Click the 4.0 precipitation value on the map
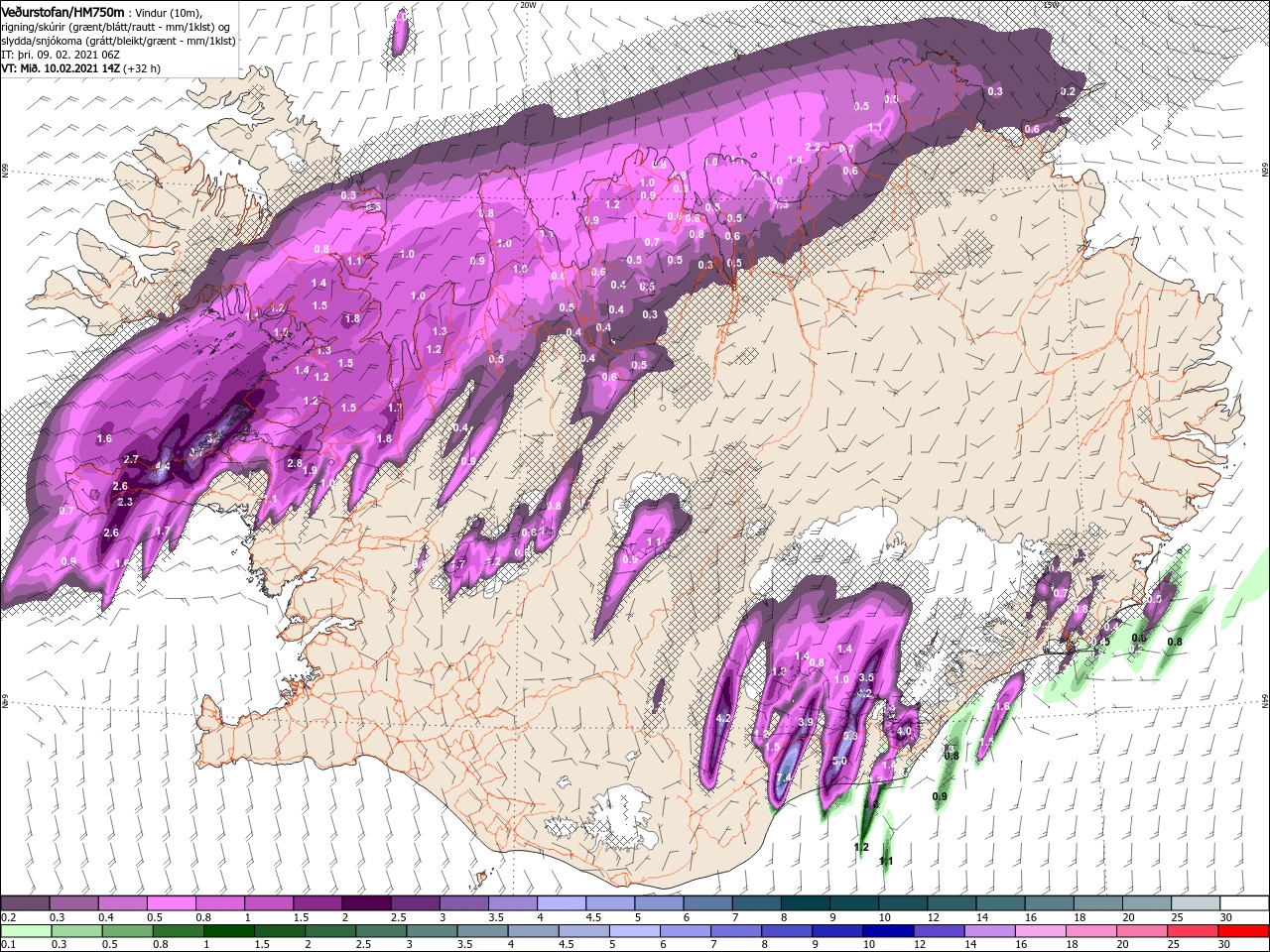The image size is (1270, 952). pos(904,732)
